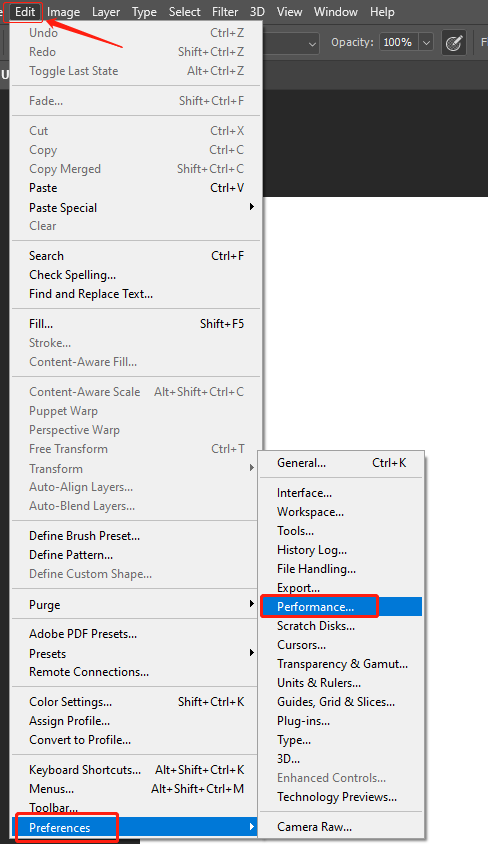
Task: Open the blend mode dropdown chevron
Action: pos(312,44)
